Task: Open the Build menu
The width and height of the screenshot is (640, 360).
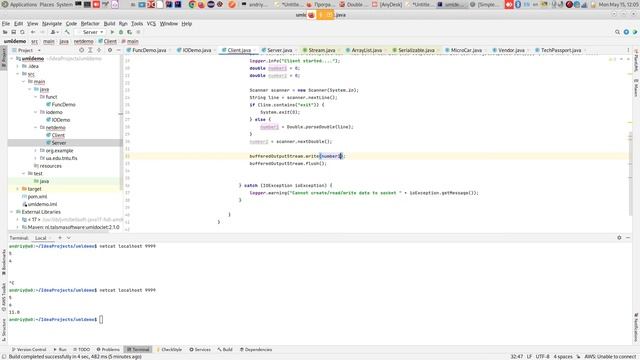Action: 109,24
